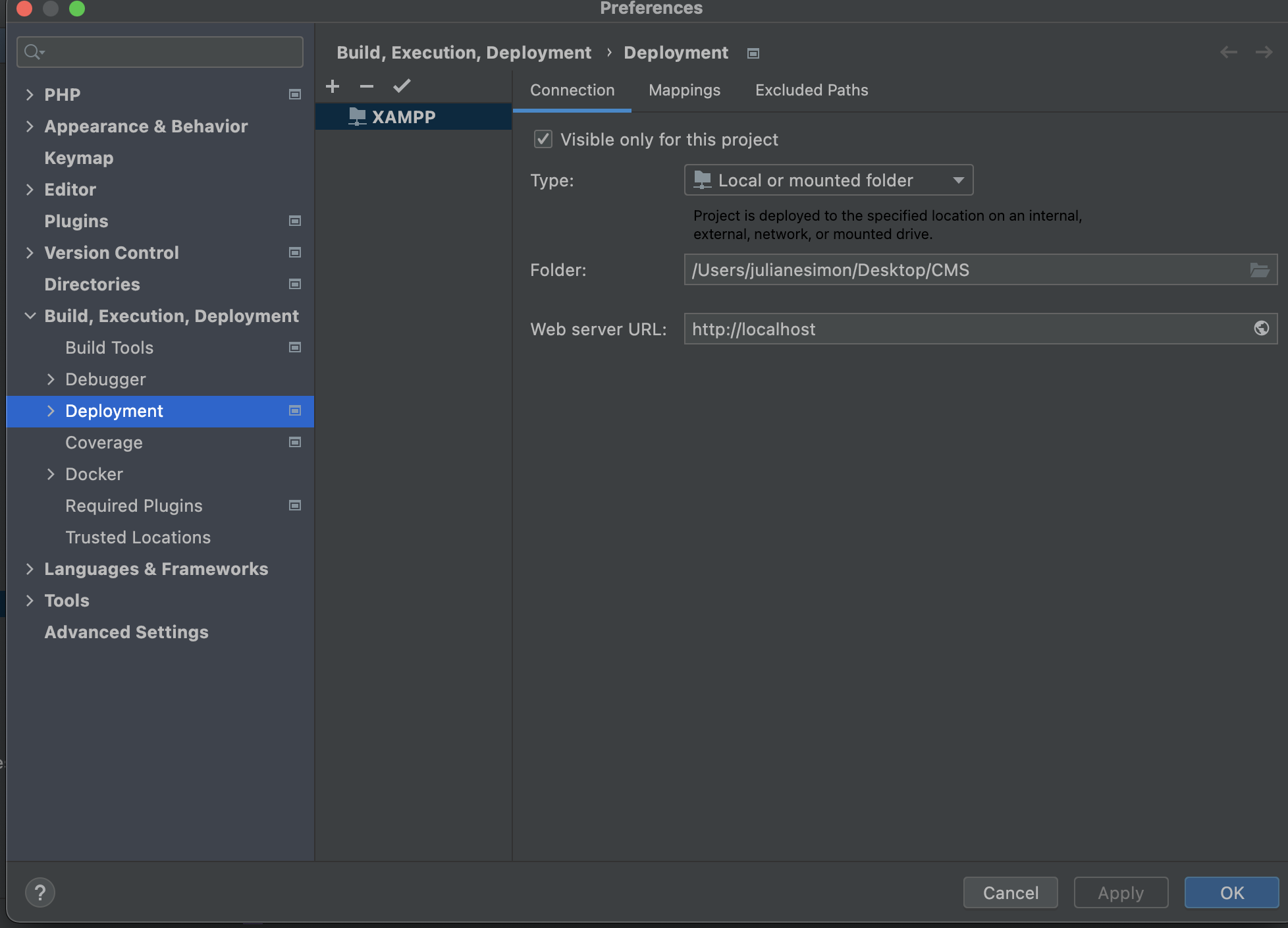Select Coverage settings
Image resolution: width=1288 pixels, height=928 pixels.
click(104, 443)
